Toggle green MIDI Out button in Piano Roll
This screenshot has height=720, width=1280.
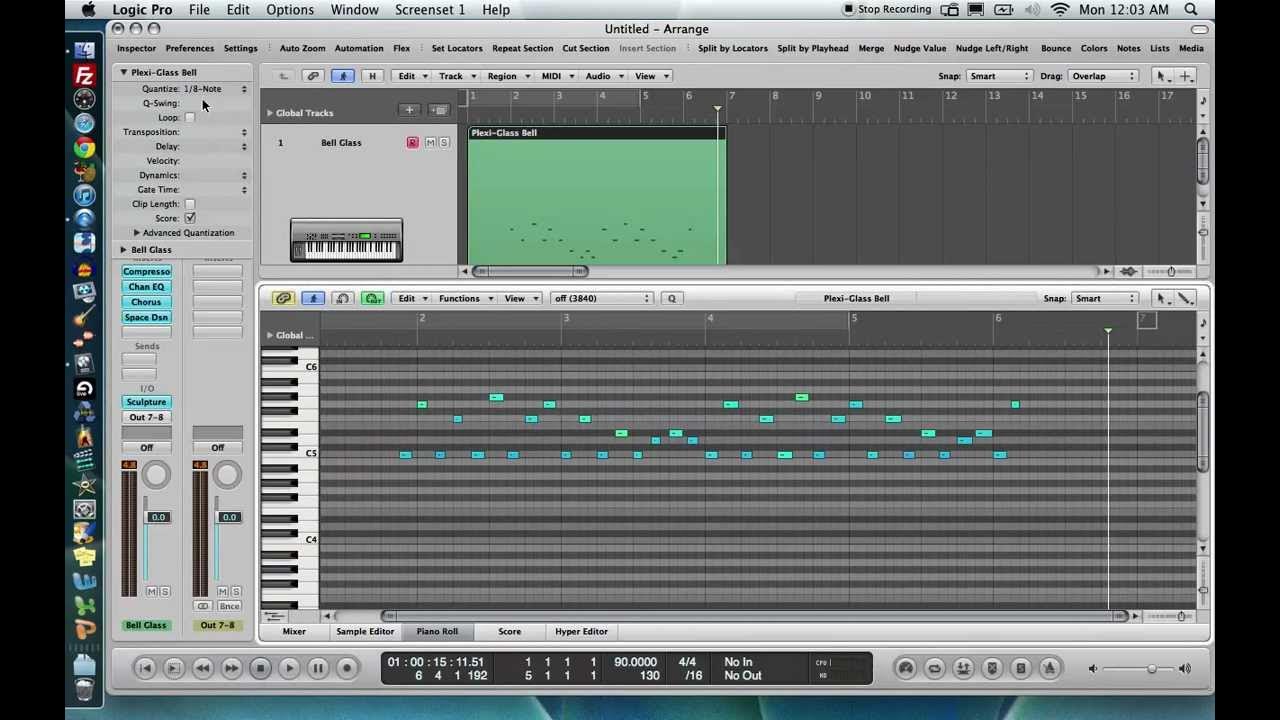coord(372,298)
